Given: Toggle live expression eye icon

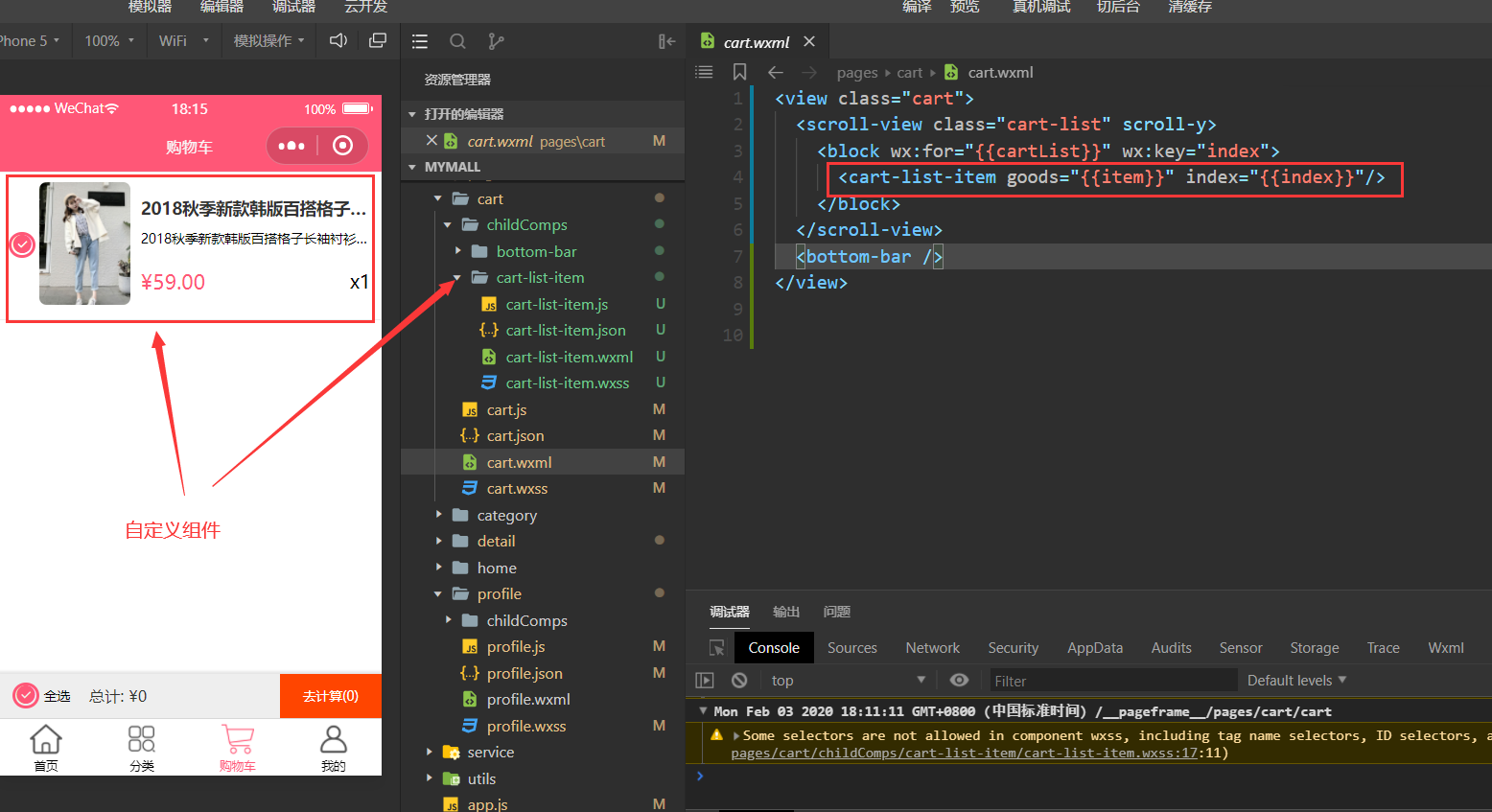Looking at the screenshot, I should tap(959, 680).
